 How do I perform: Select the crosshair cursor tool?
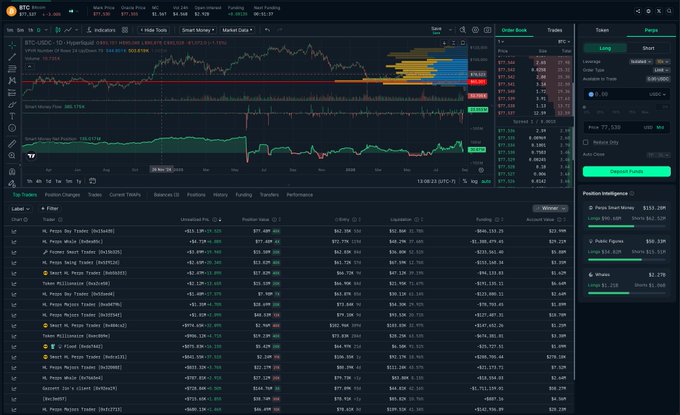coord(12,45)
